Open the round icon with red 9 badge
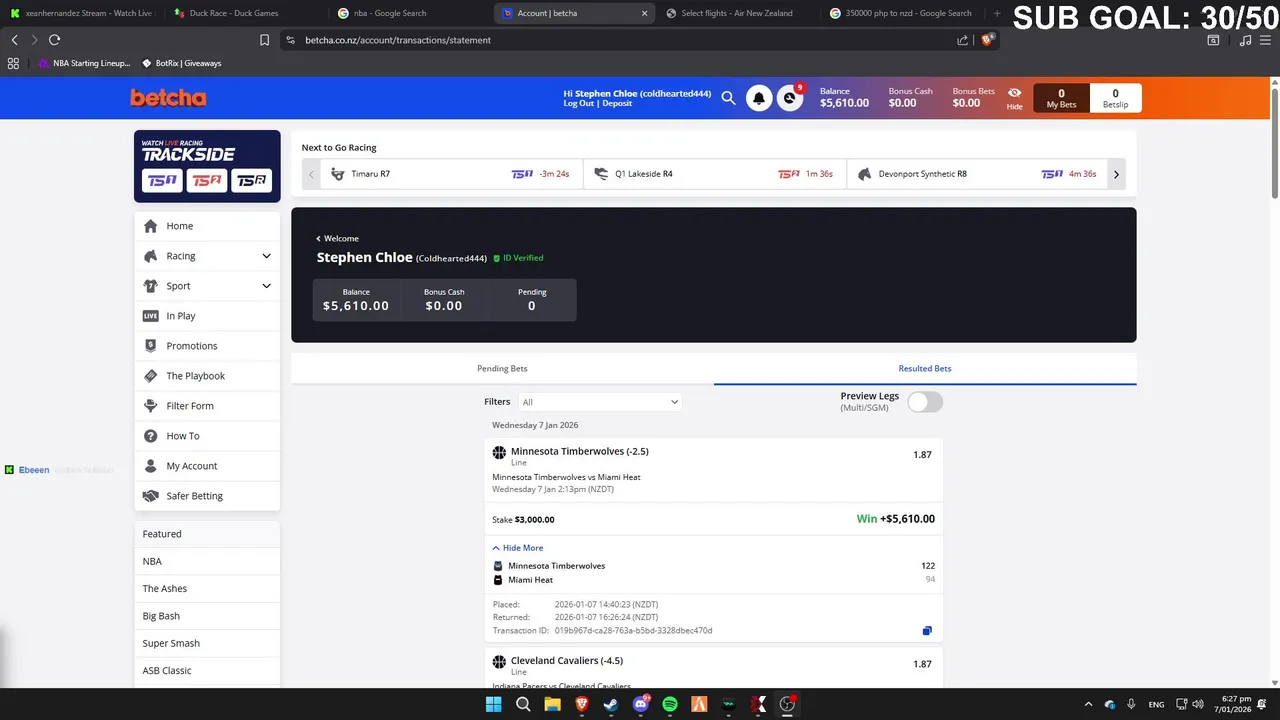Image resolution: width=1280 pixels, height=720 pixels. 790,98
